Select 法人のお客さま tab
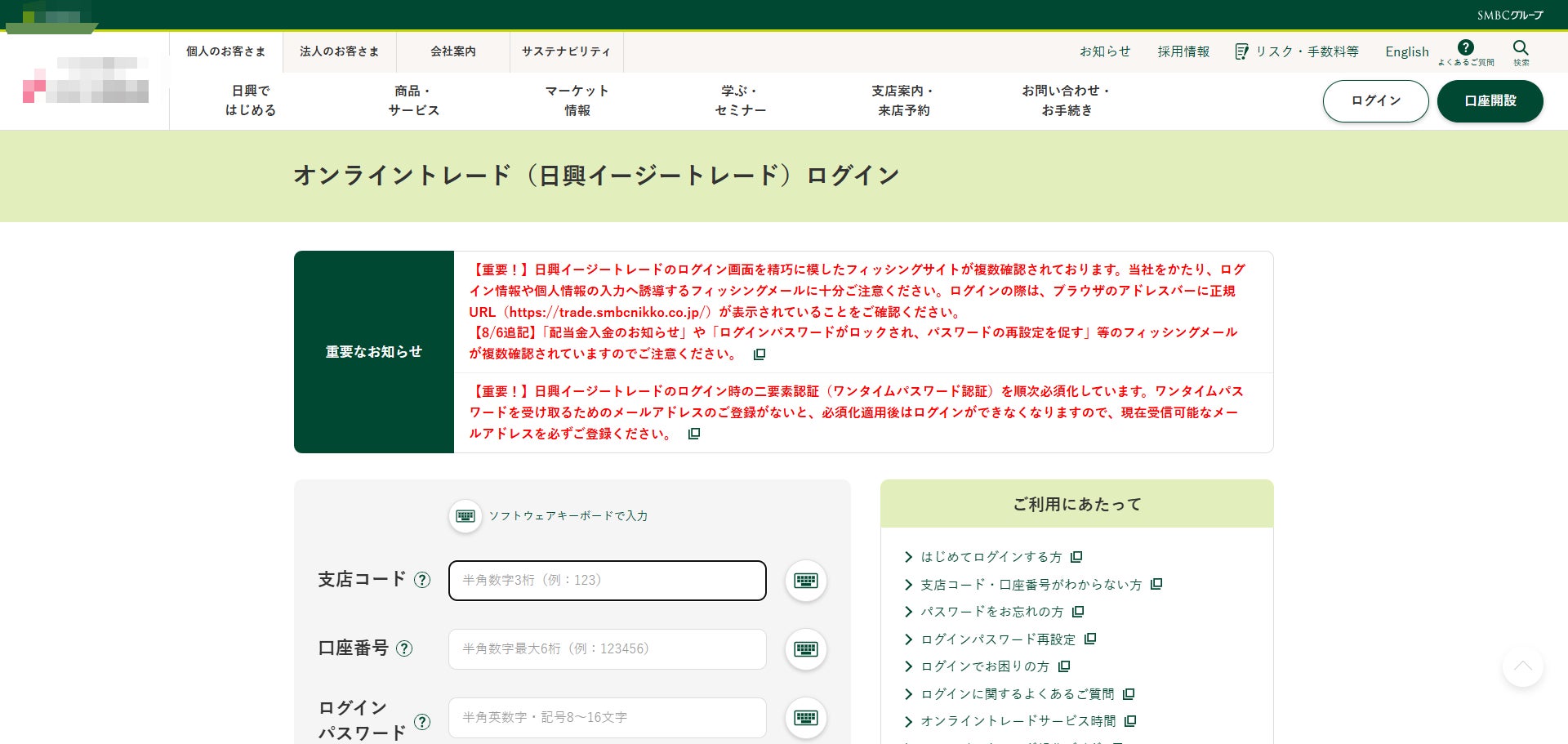Viewport: 1568px width, 744px height. [x=340, y=51]
